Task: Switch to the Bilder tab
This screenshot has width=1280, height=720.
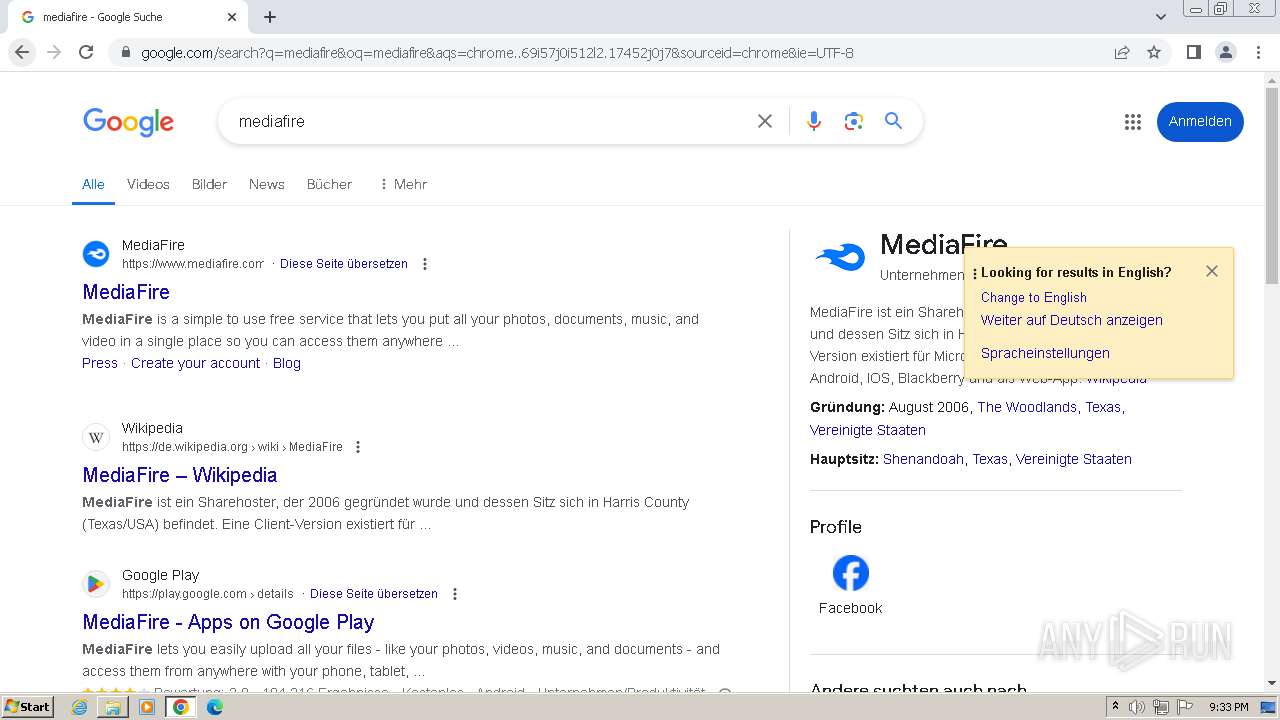Action: pyautogui.click(x=209, y=184)
